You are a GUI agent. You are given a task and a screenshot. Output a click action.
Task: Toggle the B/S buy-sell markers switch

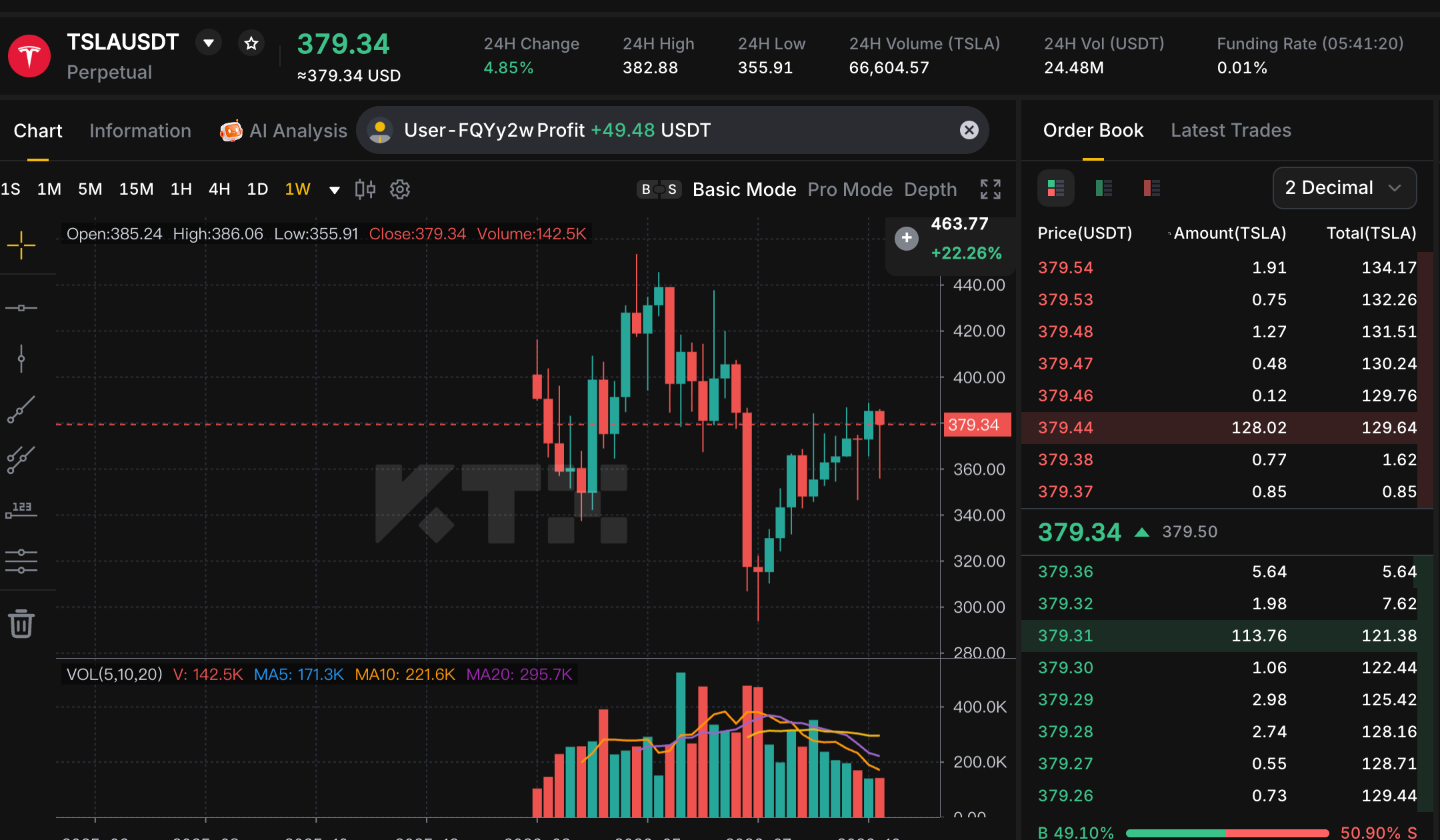click(659, 189)
